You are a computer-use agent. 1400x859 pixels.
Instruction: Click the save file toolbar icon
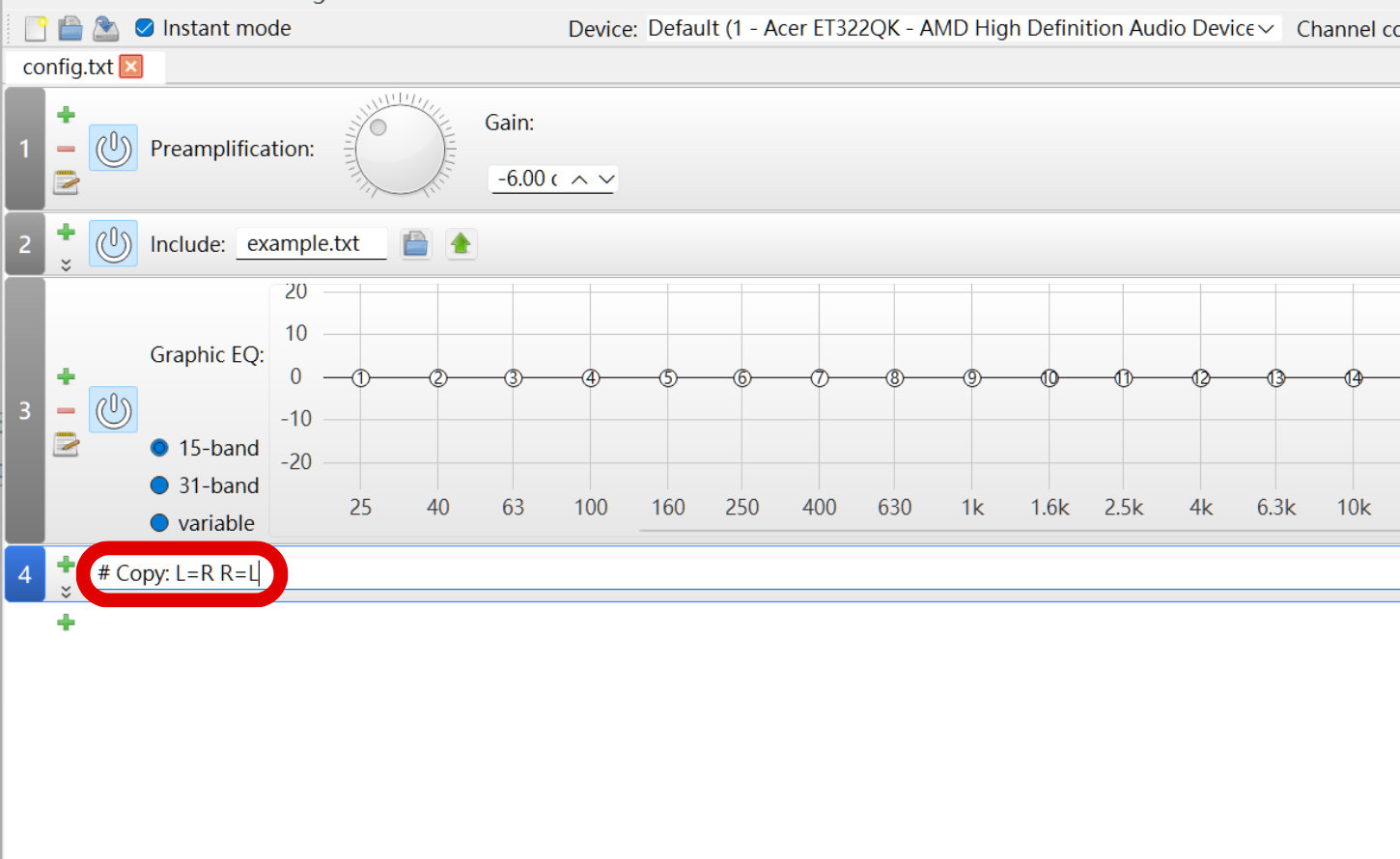click(105, 29)
